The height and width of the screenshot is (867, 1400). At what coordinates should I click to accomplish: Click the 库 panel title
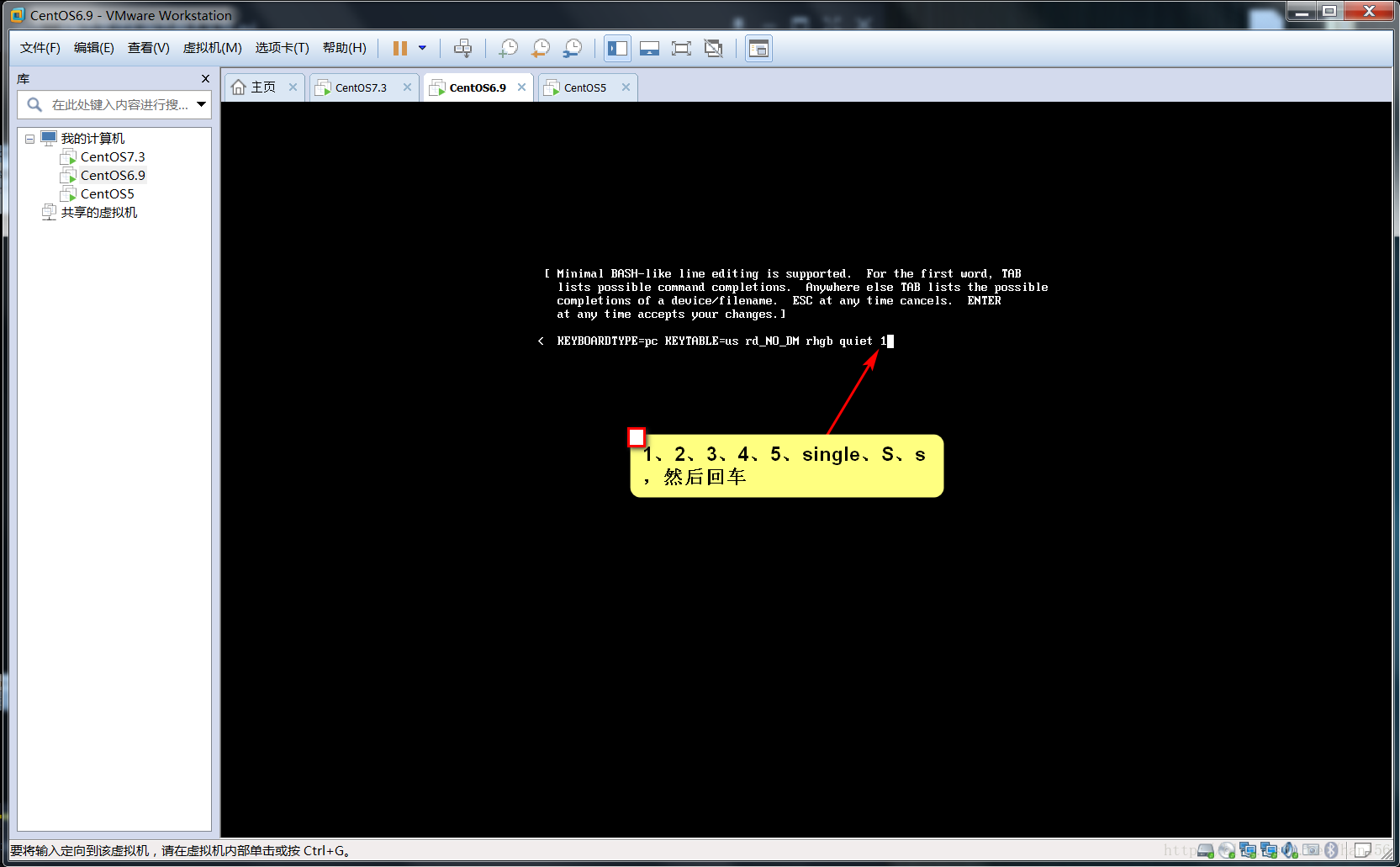click(x=24, y=78)
